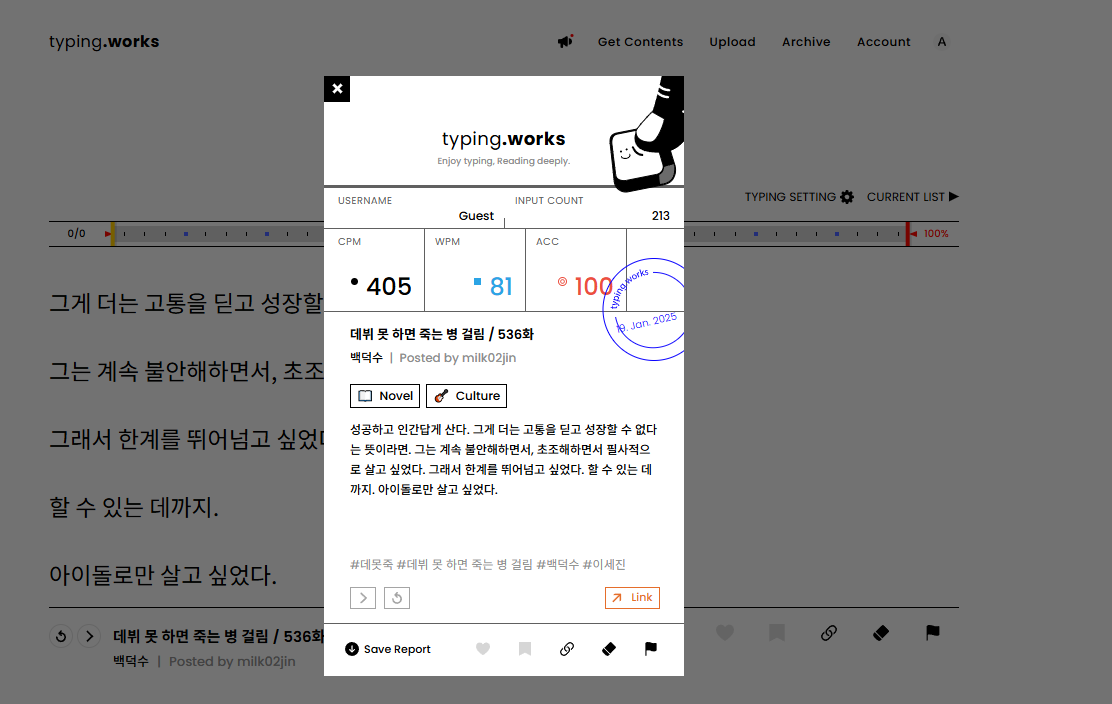Open Get Contents menu
This screenshot has width=1112, height=704.
pyautogui.click(x=640, y=42)
